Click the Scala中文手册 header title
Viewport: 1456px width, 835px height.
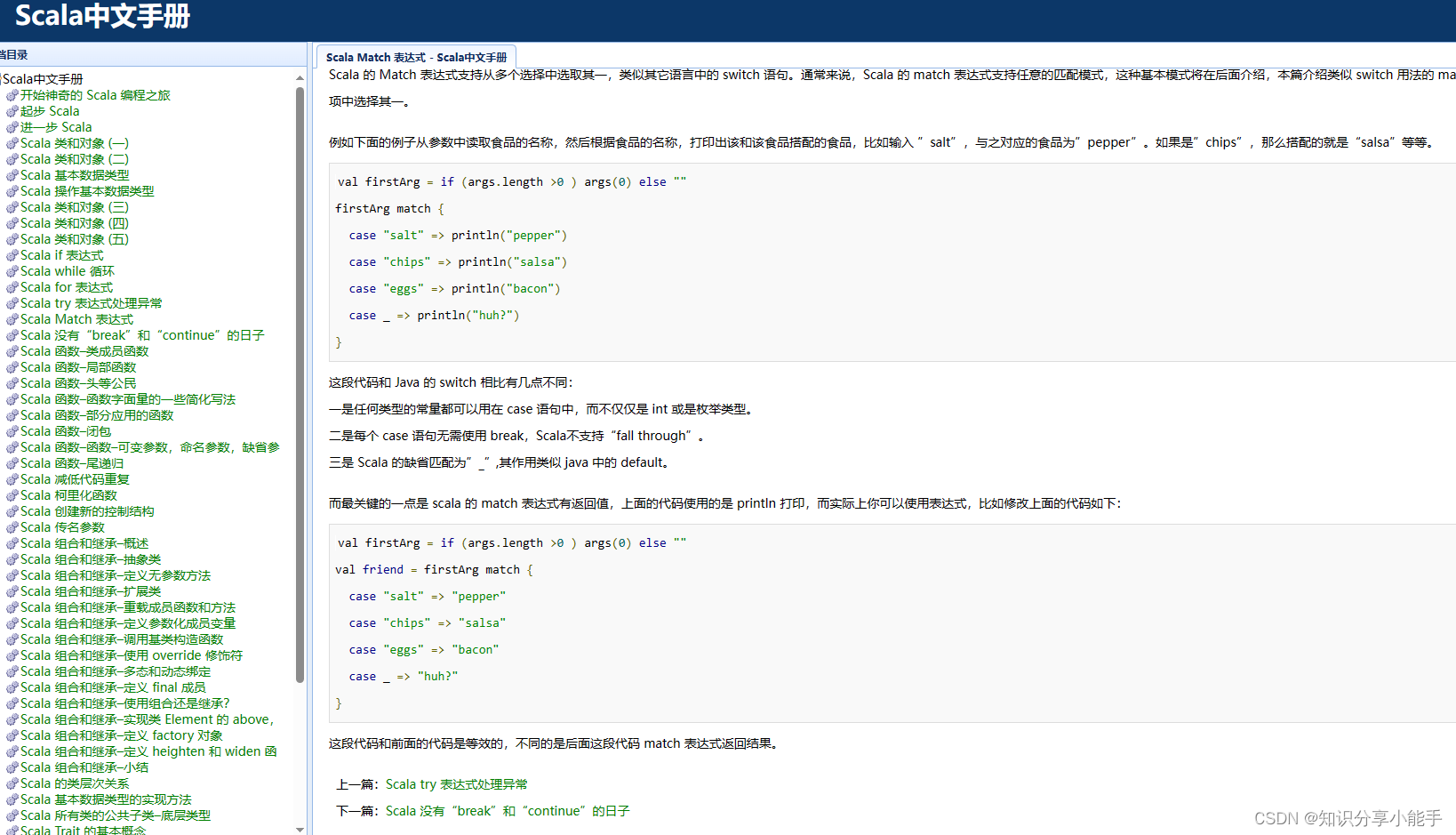pyautogui.click(x=102, y=16)
